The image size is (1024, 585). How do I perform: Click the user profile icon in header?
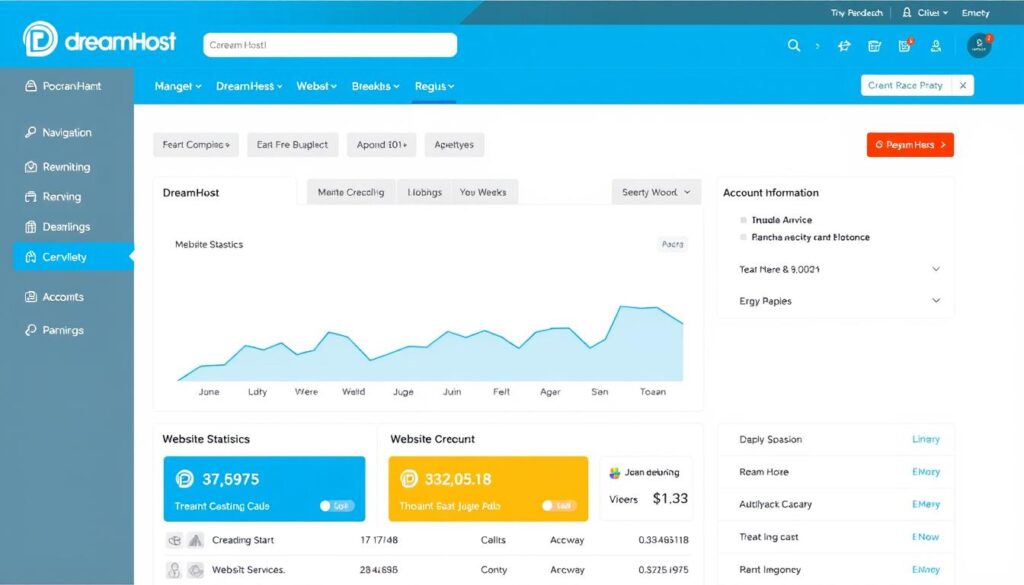click(936, 46)
